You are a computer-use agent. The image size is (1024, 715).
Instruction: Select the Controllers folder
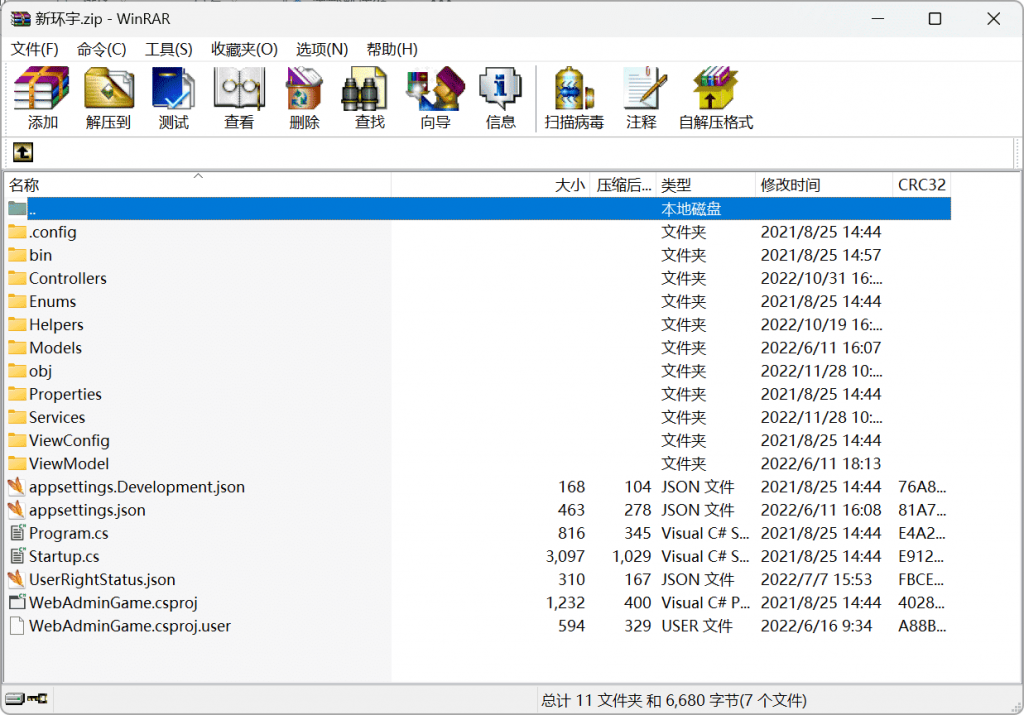[x=67, y=279]
